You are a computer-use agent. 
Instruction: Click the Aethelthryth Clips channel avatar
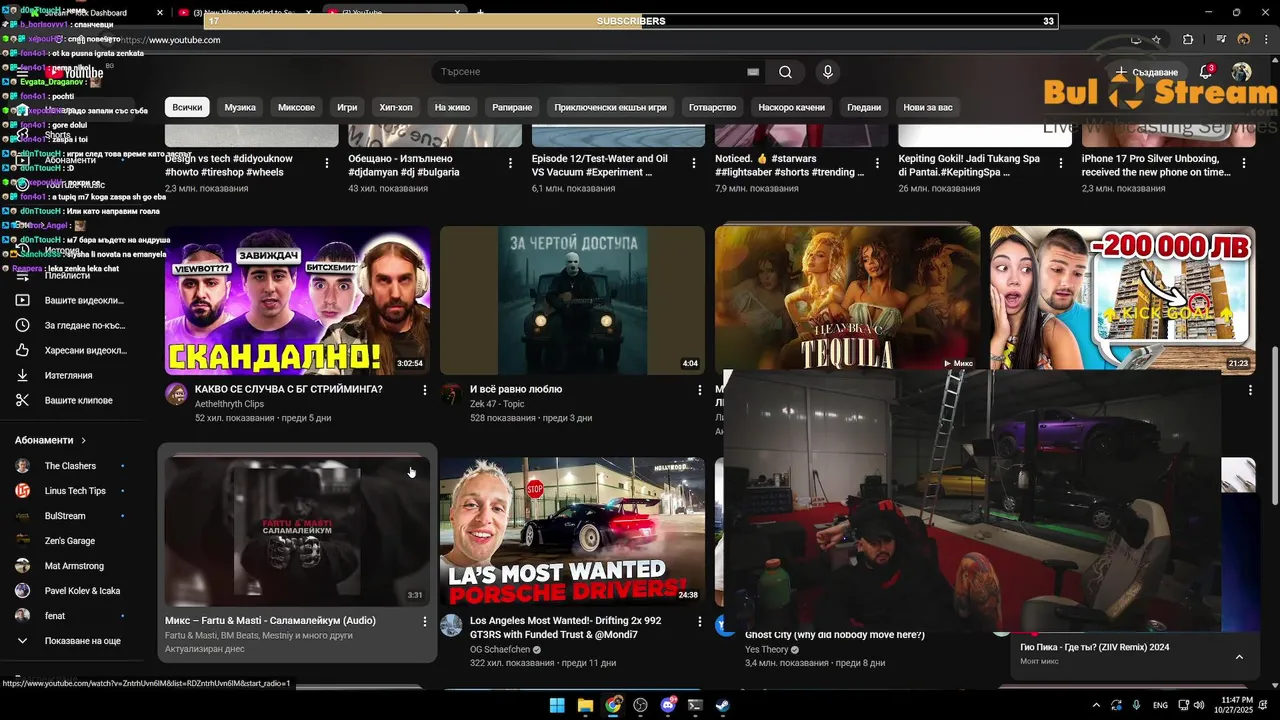176,393
